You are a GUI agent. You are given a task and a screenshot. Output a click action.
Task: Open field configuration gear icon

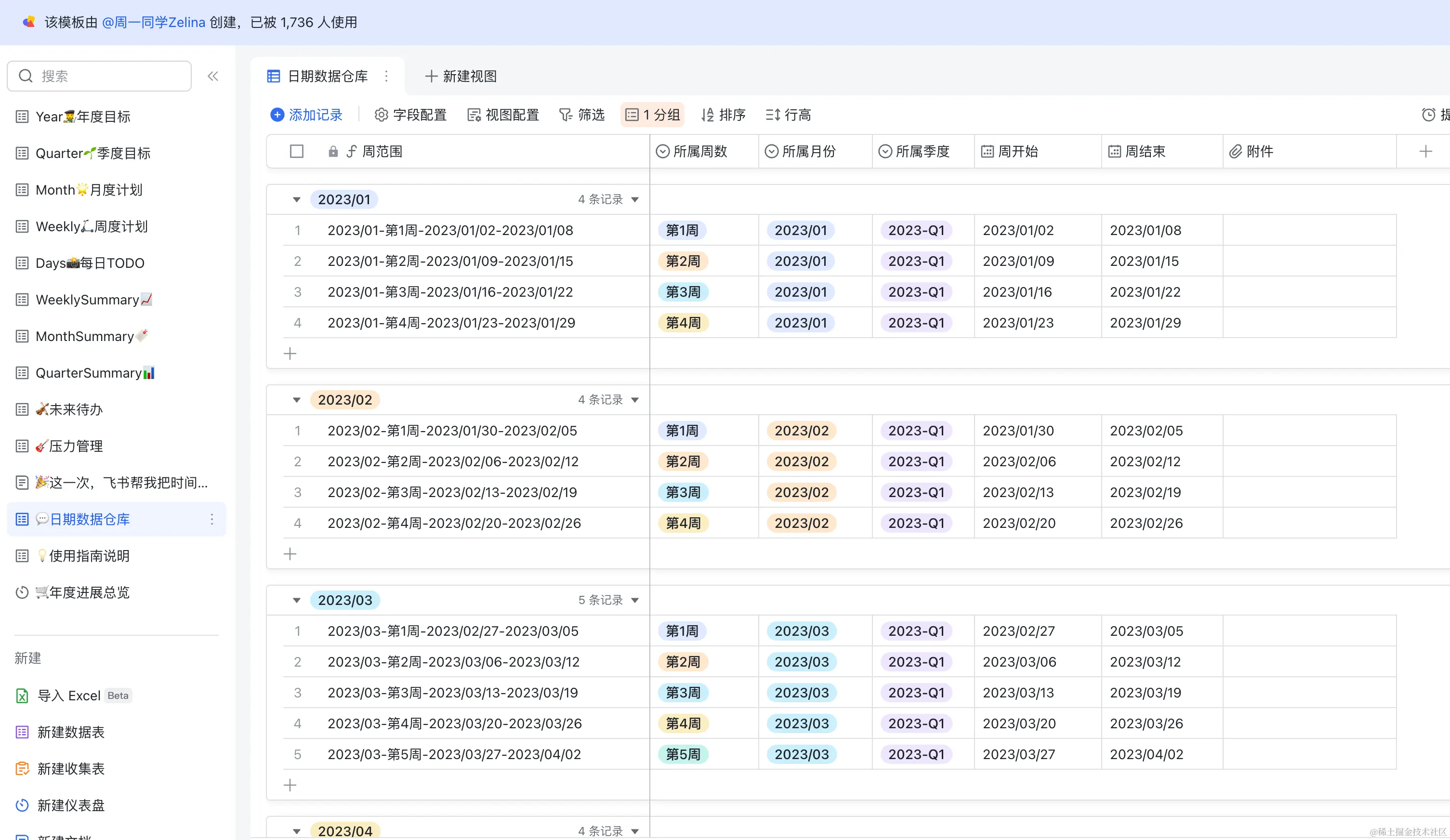click(x=381, y=115)
